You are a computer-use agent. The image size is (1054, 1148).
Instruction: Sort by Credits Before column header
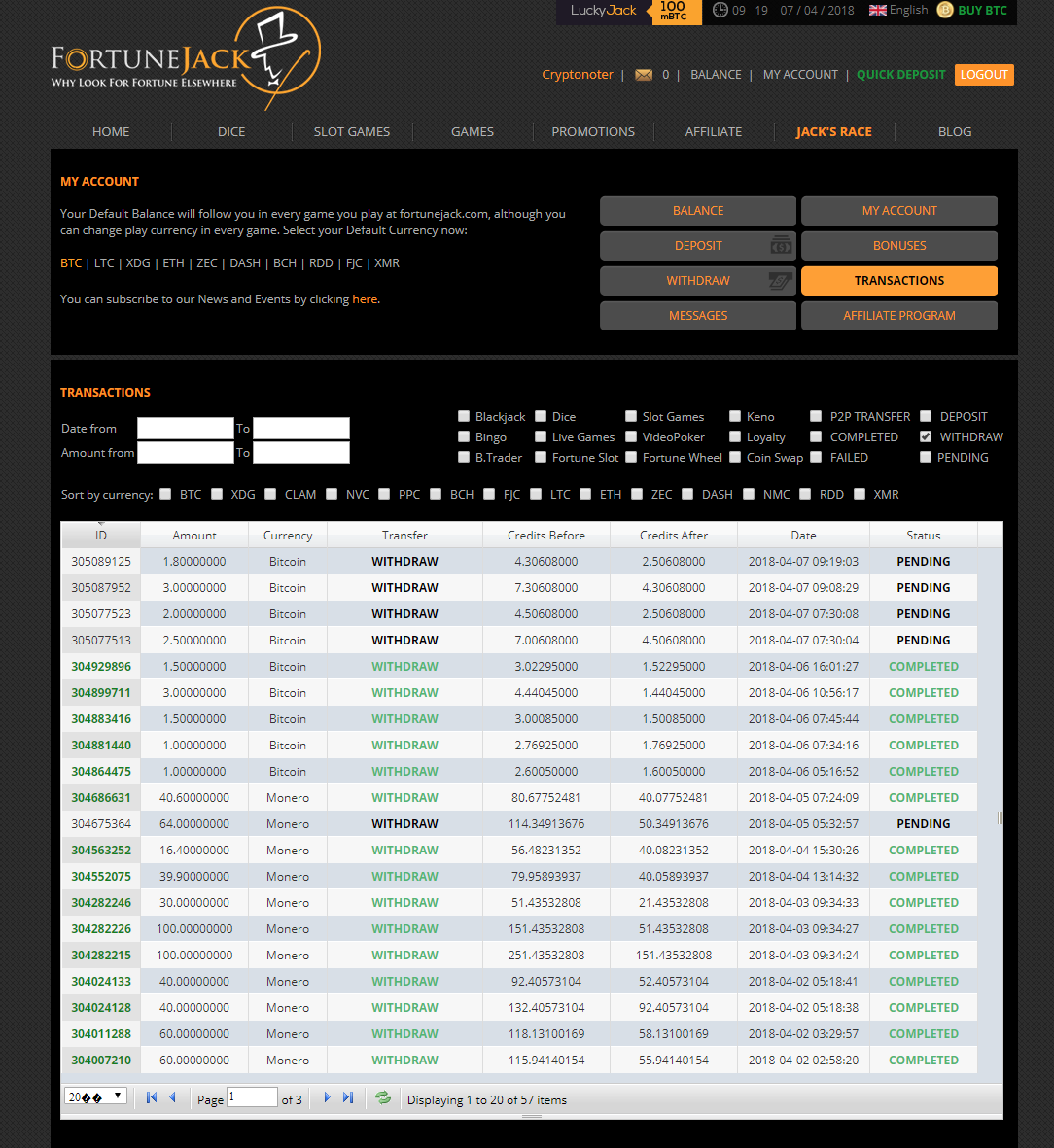coord(546,536)
